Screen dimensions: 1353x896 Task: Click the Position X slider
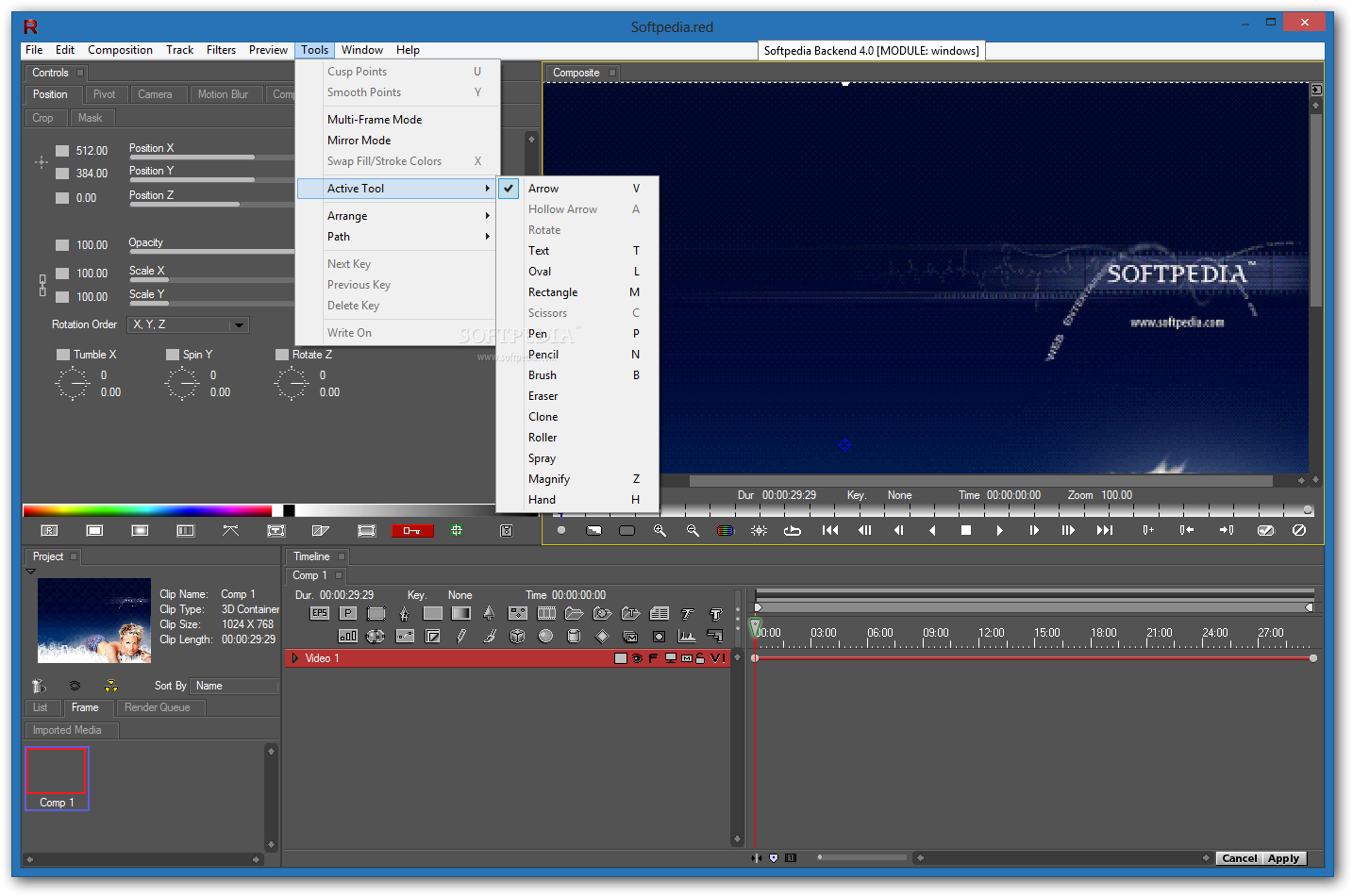210,157
